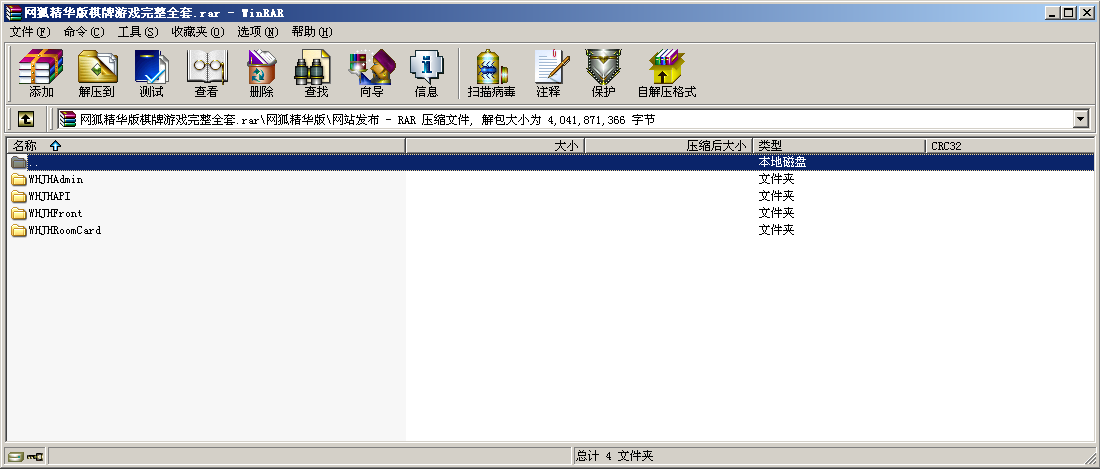Open the Tools (工具) menu

click(x=137, y=32)
